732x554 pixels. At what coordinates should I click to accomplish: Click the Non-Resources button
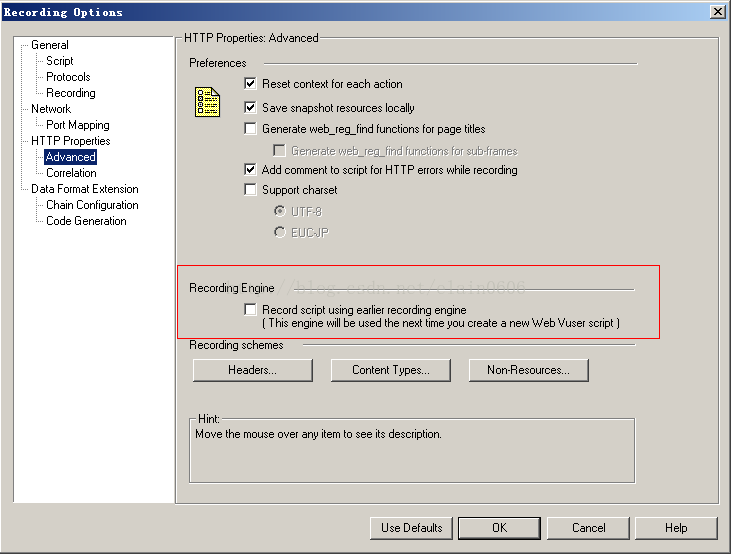528,370
